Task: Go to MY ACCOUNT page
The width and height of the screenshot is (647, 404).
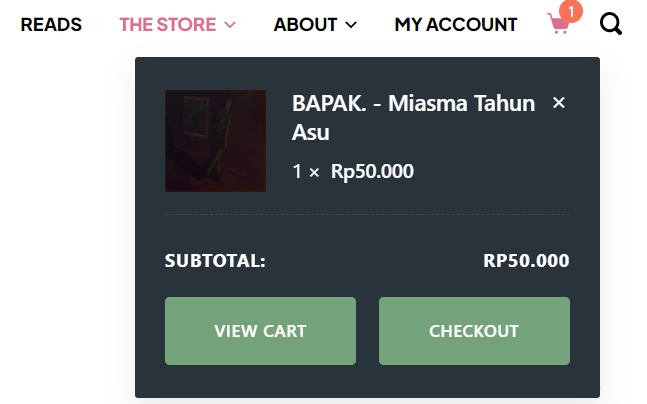Action: [456, 25]
